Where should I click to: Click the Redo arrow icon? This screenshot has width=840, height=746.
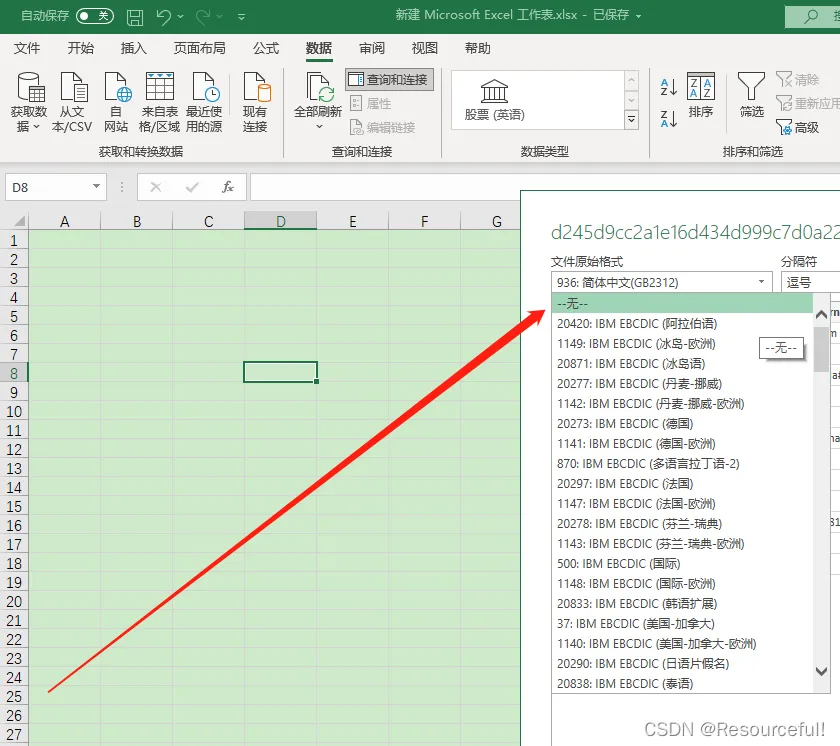[x=203, y=17]
